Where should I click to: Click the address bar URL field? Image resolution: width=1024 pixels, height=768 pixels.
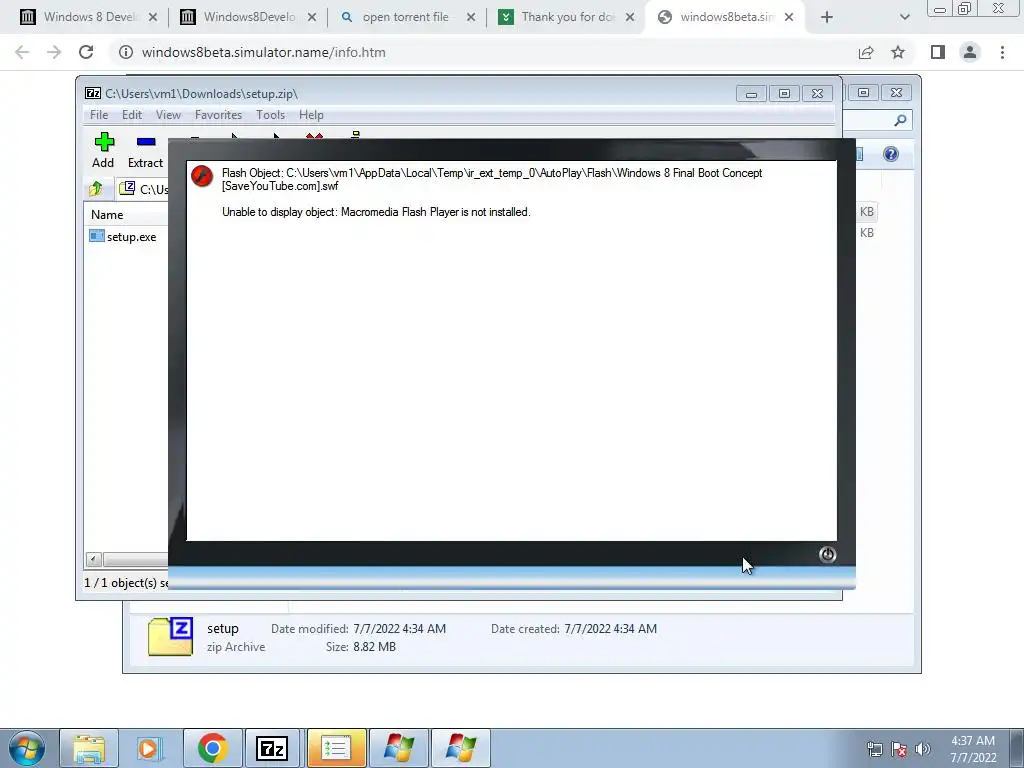click(485, 52)
